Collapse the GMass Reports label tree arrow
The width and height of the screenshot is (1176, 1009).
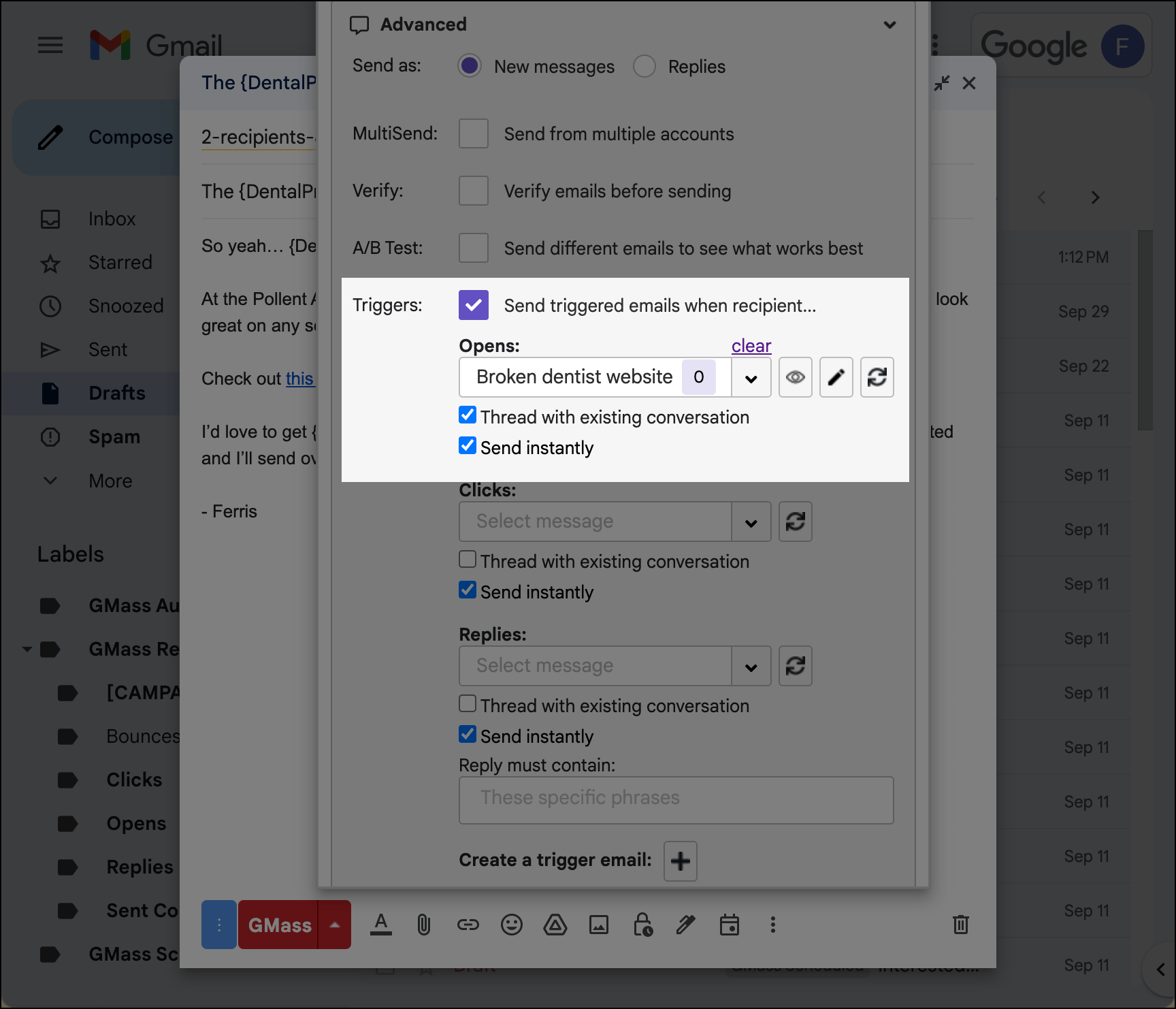[27, 650]
